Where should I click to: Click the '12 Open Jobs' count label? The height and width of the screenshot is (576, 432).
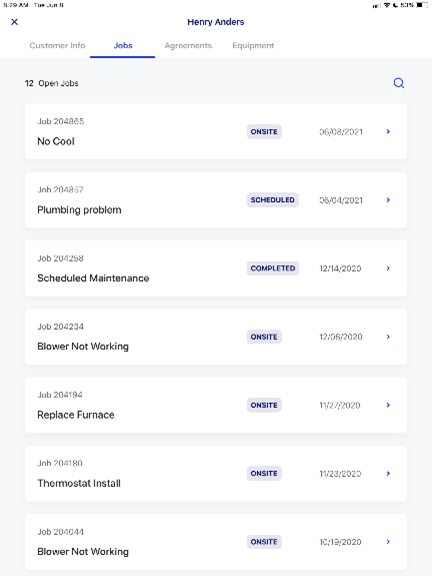[x=51, y=83]
